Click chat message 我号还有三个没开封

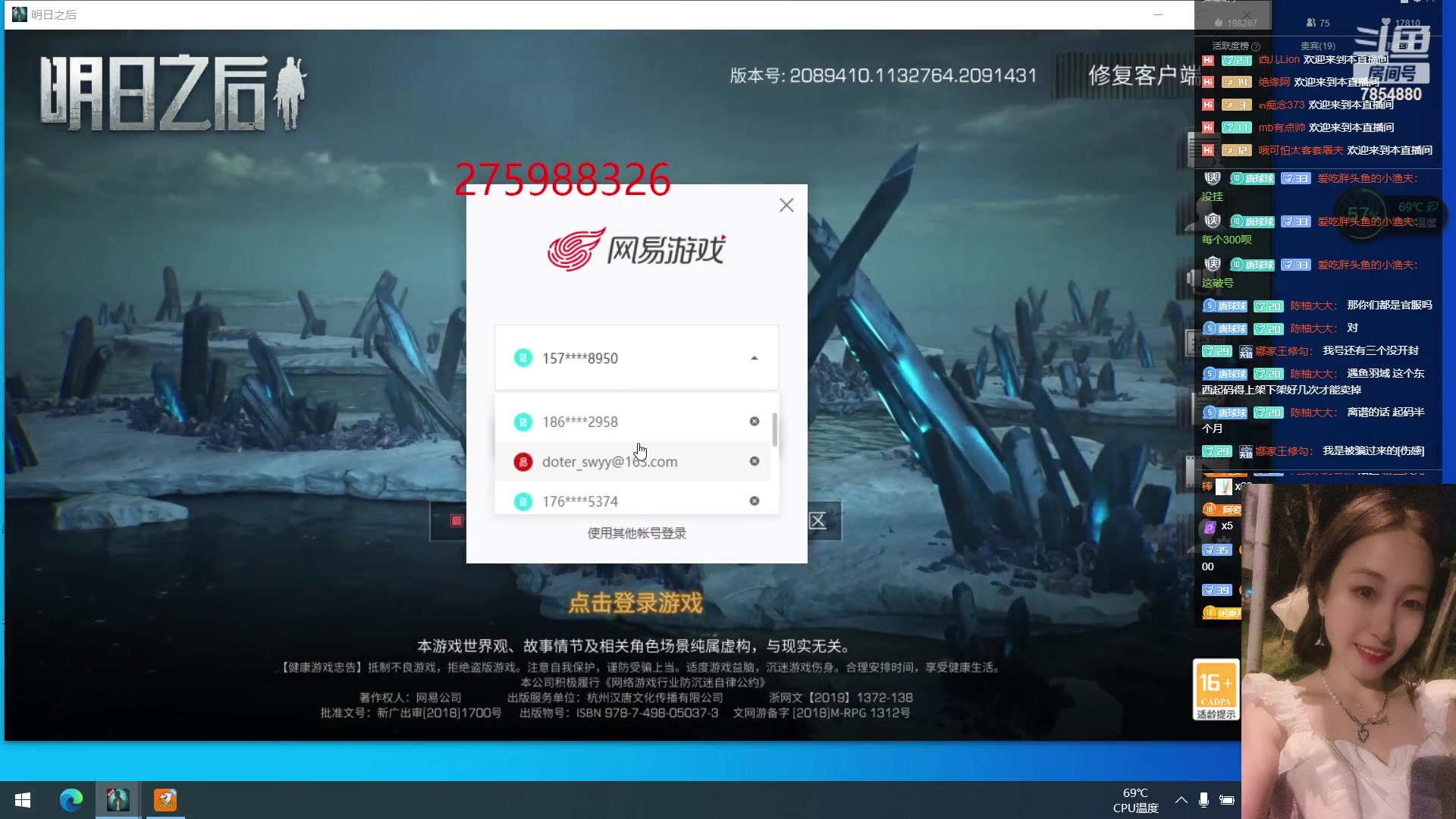[x=1370, y=350]
